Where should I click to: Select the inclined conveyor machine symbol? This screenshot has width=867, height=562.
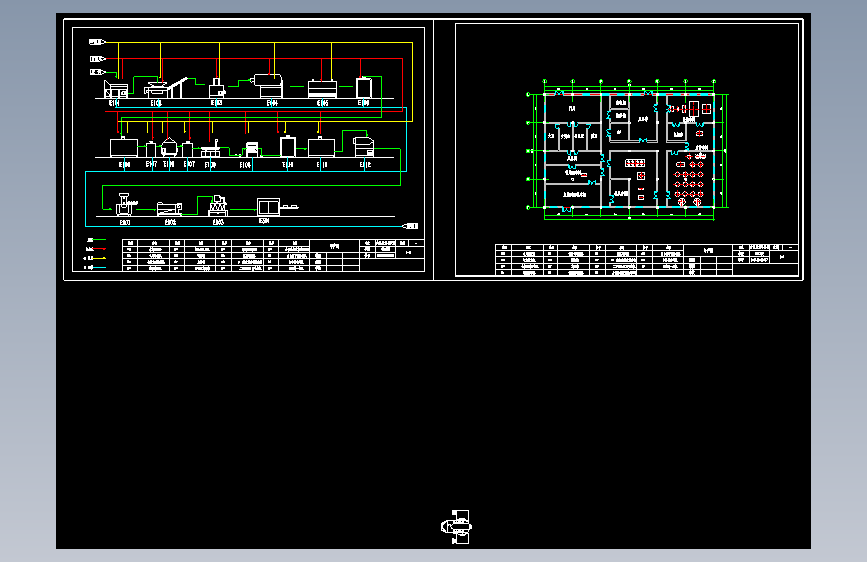[165, 89]
